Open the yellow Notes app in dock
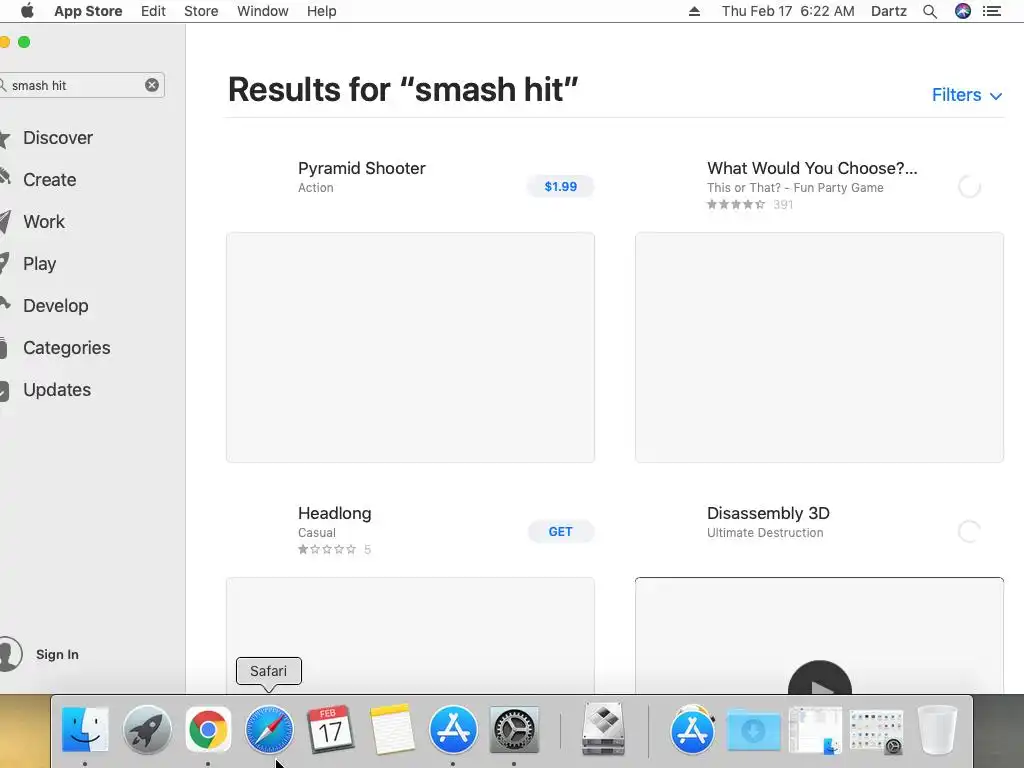 tap(392, 729)
